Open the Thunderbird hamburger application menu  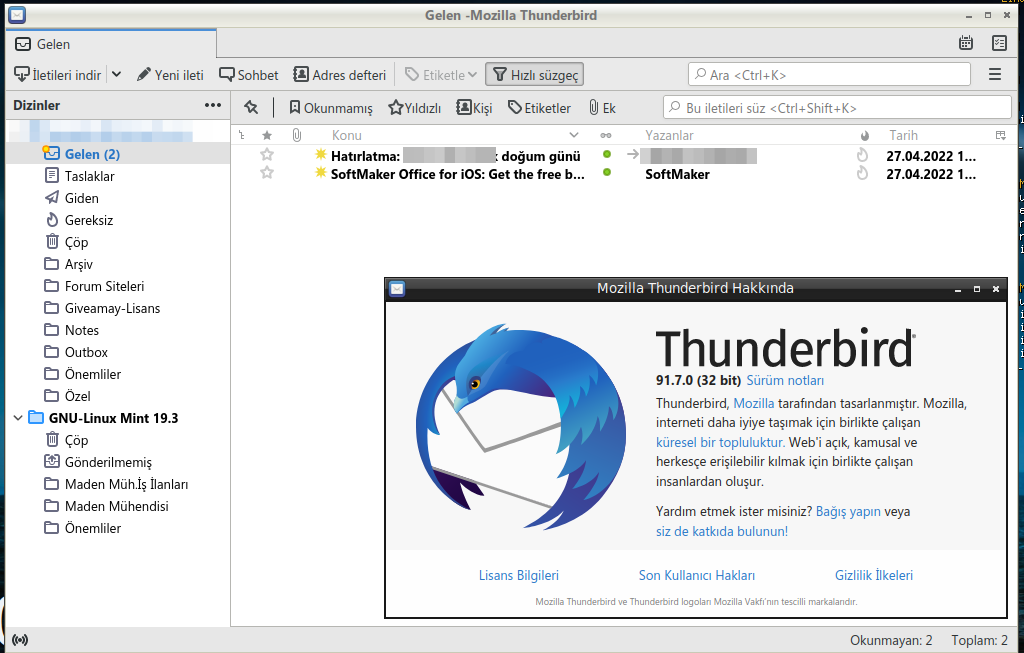995,74
